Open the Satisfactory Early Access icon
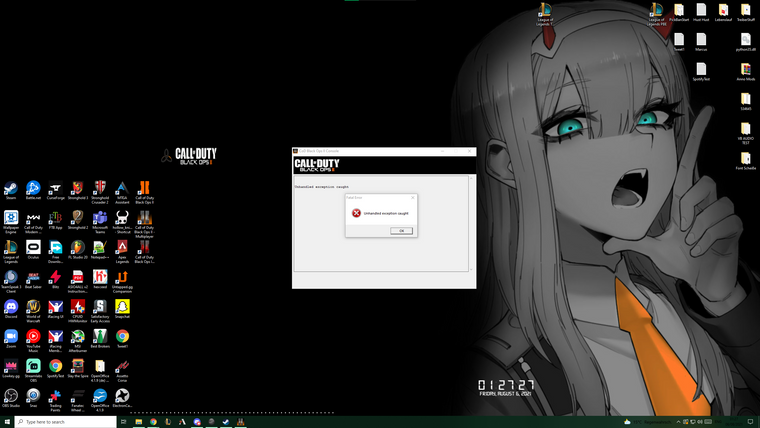760x428 pixels. coord(100,311)
